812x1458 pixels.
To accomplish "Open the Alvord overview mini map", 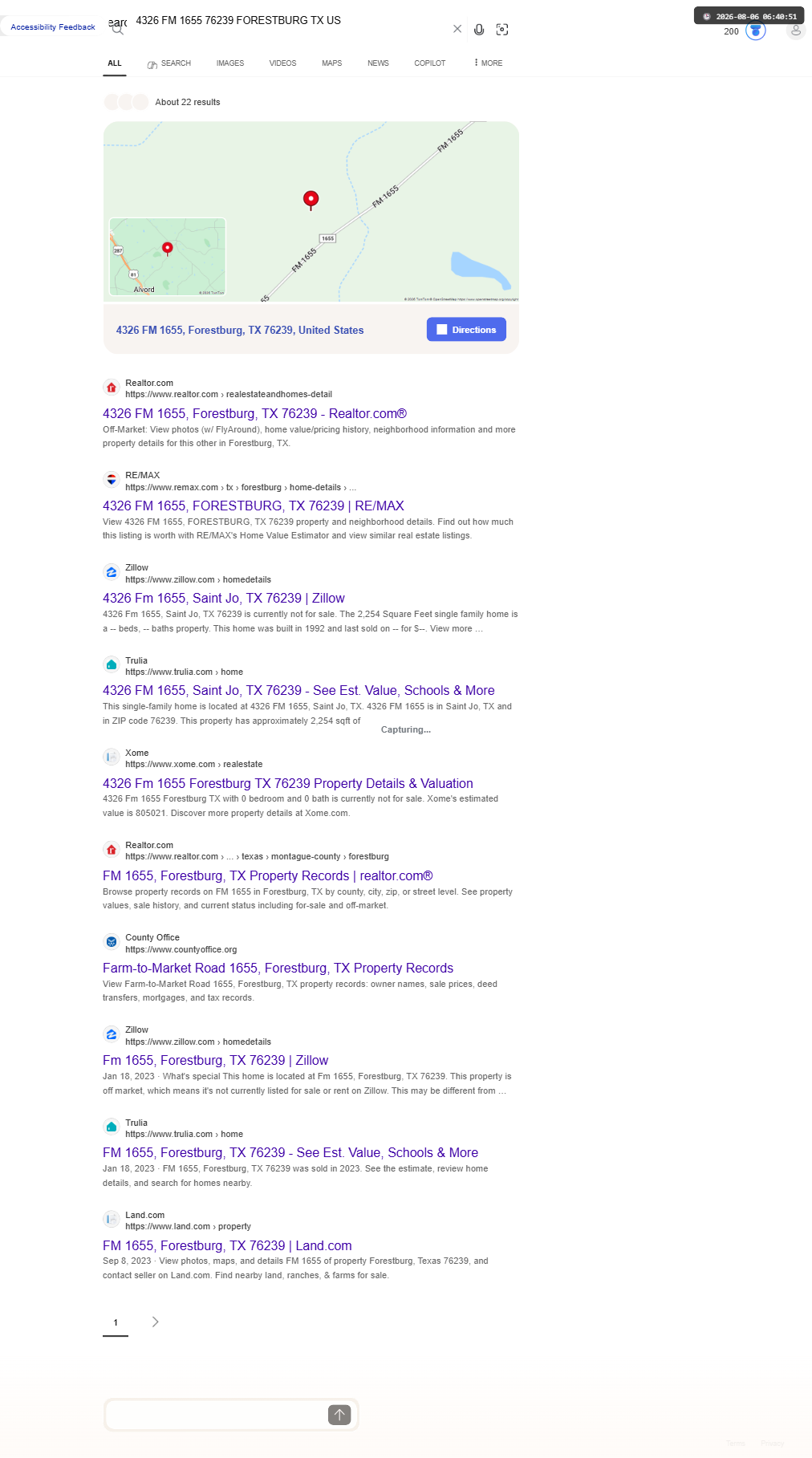I will [168, 257].
